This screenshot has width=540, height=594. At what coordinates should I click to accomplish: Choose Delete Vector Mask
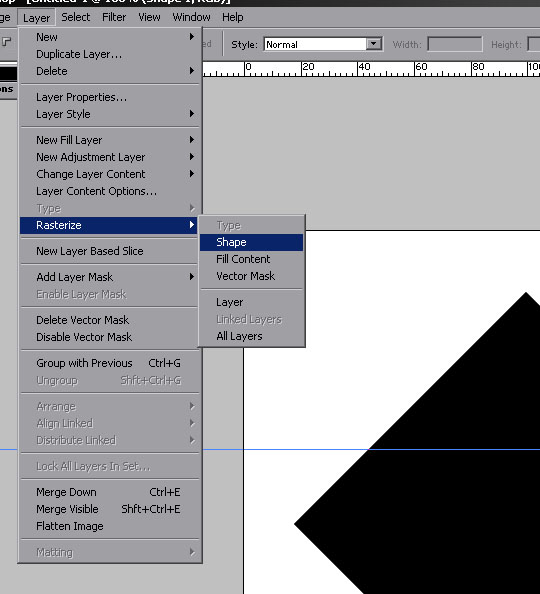(x=110, y=320)
